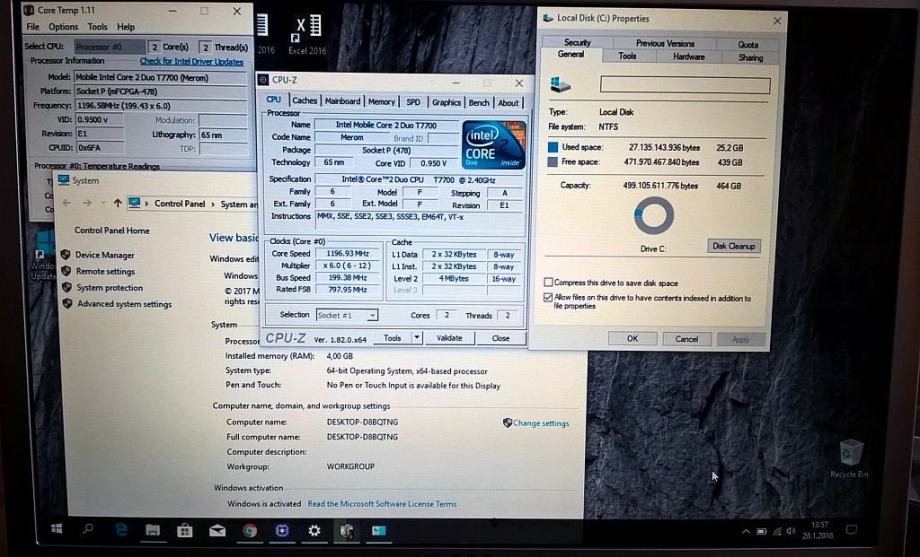
Task: Open the Tools menu in Core Temp
Action: click(97, 27)
